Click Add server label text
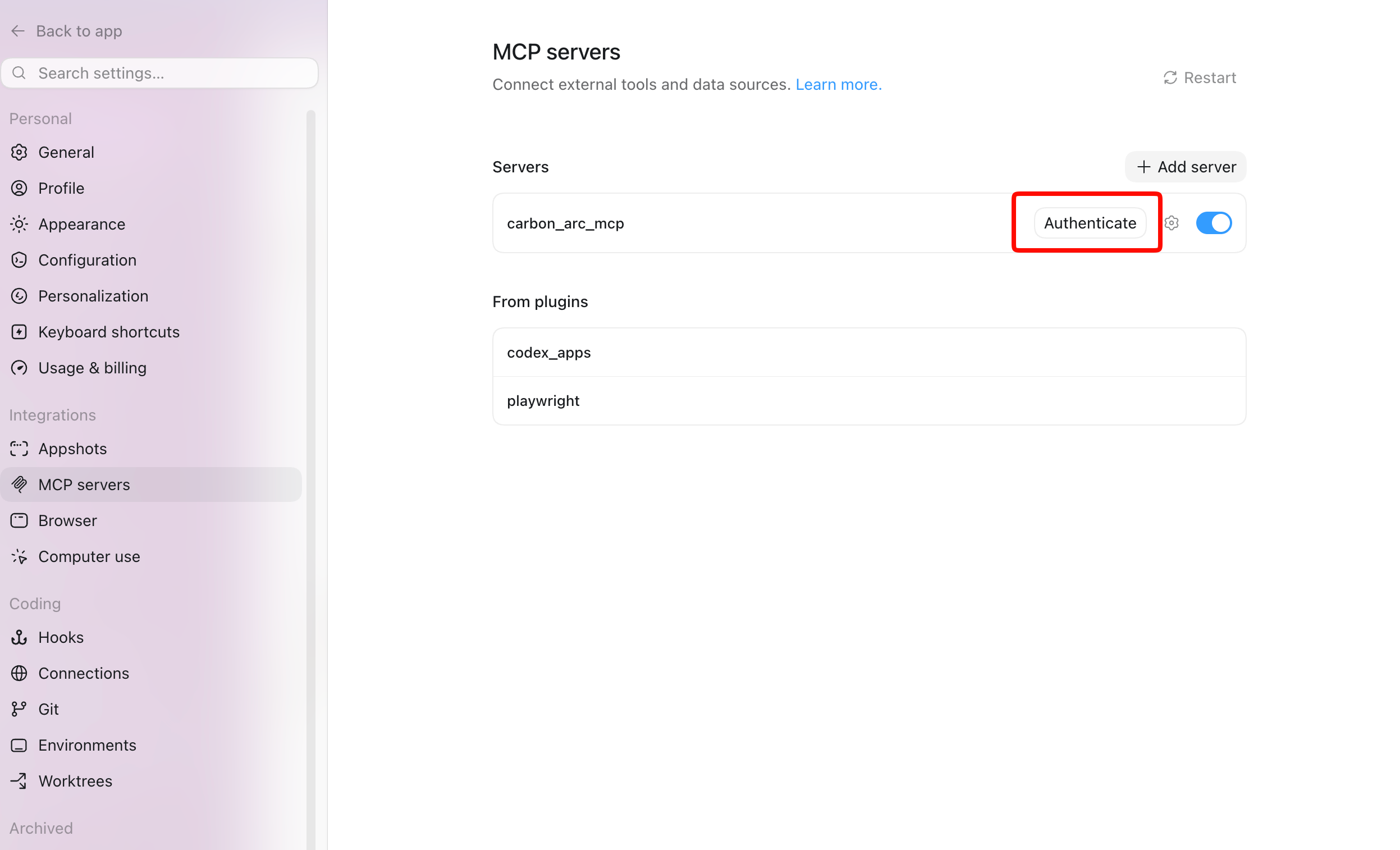The height and width of the screenshot is (850, 1400). click(1197, 167)
